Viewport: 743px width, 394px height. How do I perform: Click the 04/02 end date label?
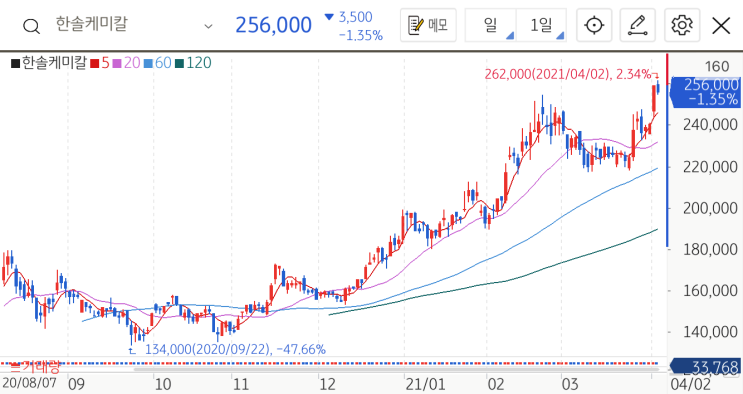(x=690, y=384)
